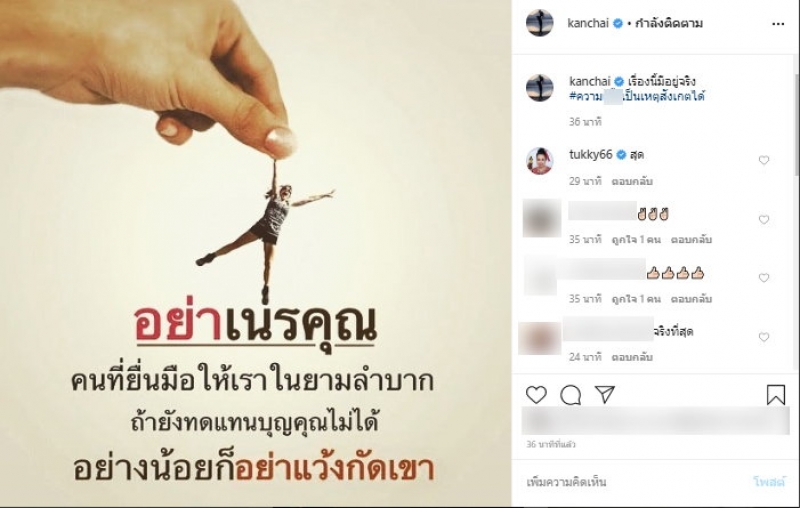Save the post with the bookmark icon
The height and width of the screenshot is (508, 800).
(776, 395)
